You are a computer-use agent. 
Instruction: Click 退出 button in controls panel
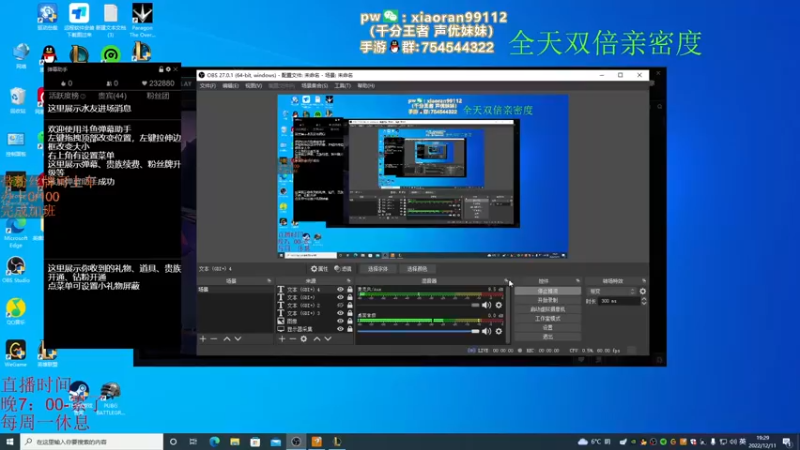(x=547, y=337)
